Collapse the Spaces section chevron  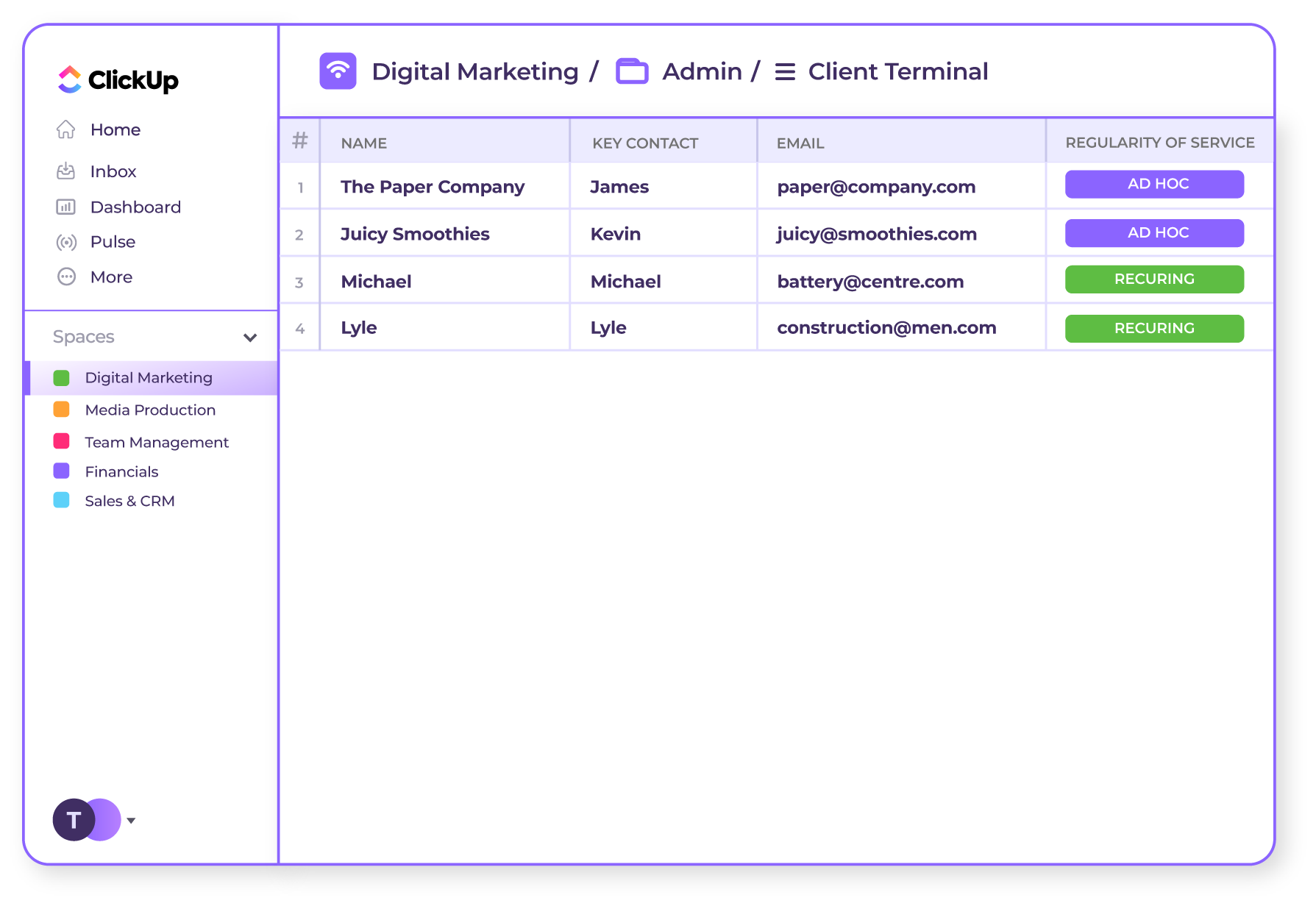click(x=250, y=338)
